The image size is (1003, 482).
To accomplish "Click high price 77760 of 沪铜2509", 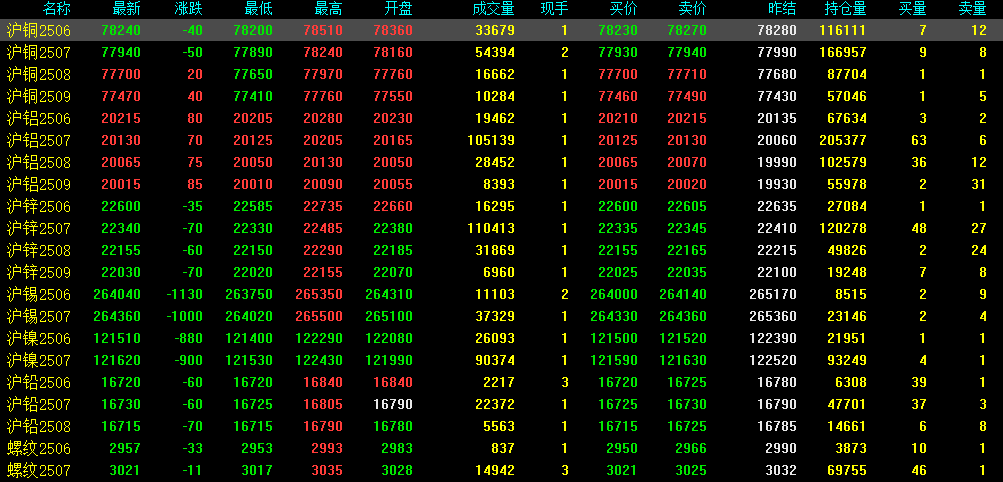I will pos(323,97).
